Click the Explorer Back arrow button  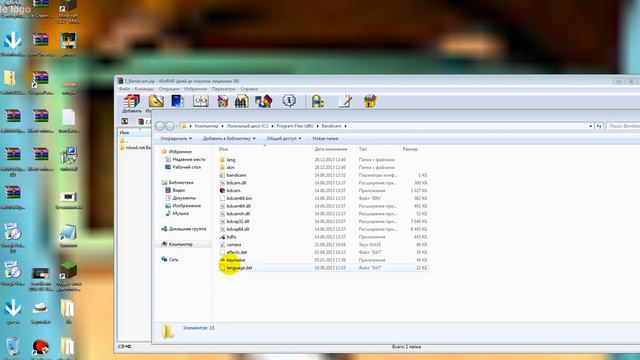[x=160, y=126]
